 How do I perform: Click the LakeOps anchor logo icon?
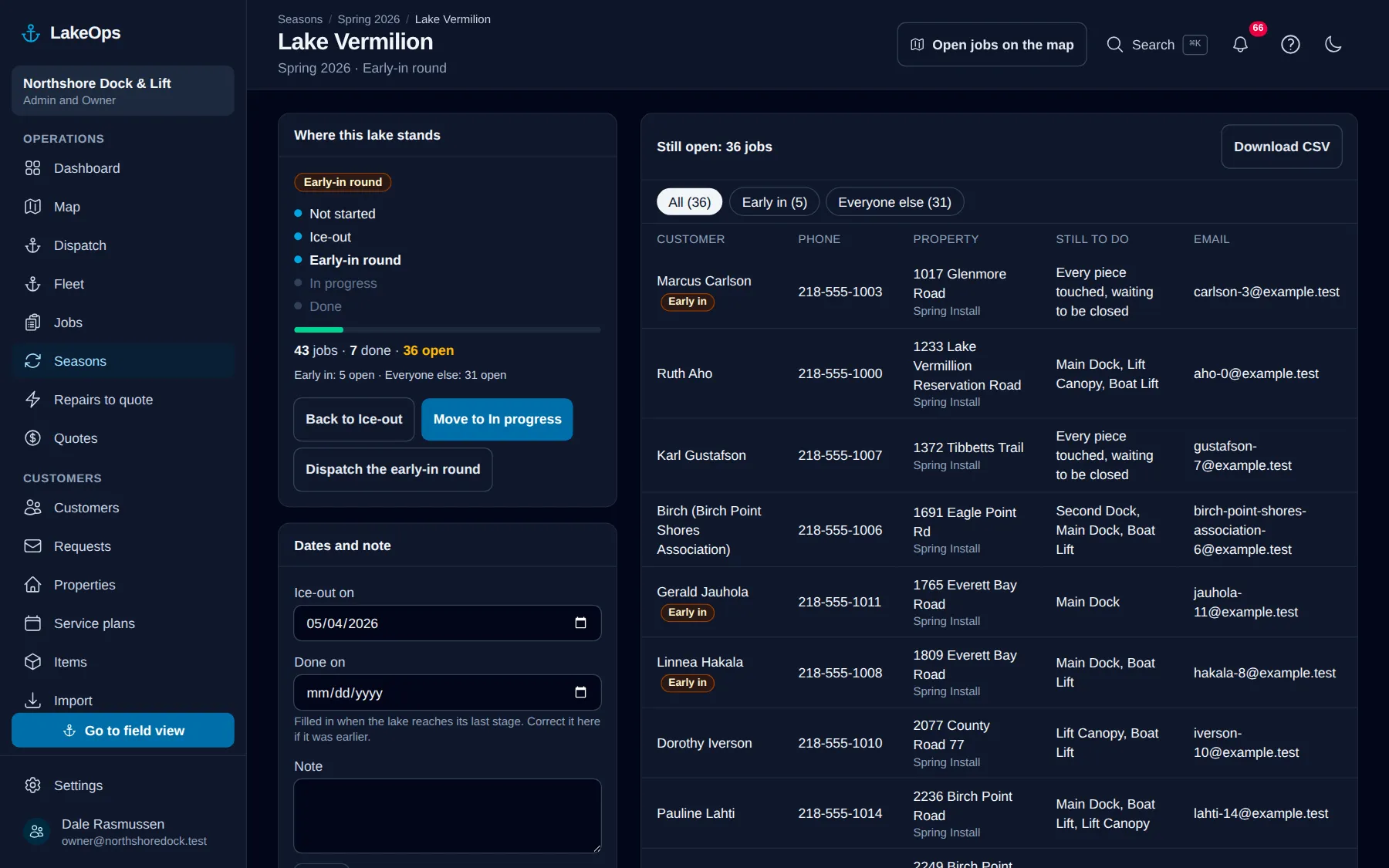(31, 33)
